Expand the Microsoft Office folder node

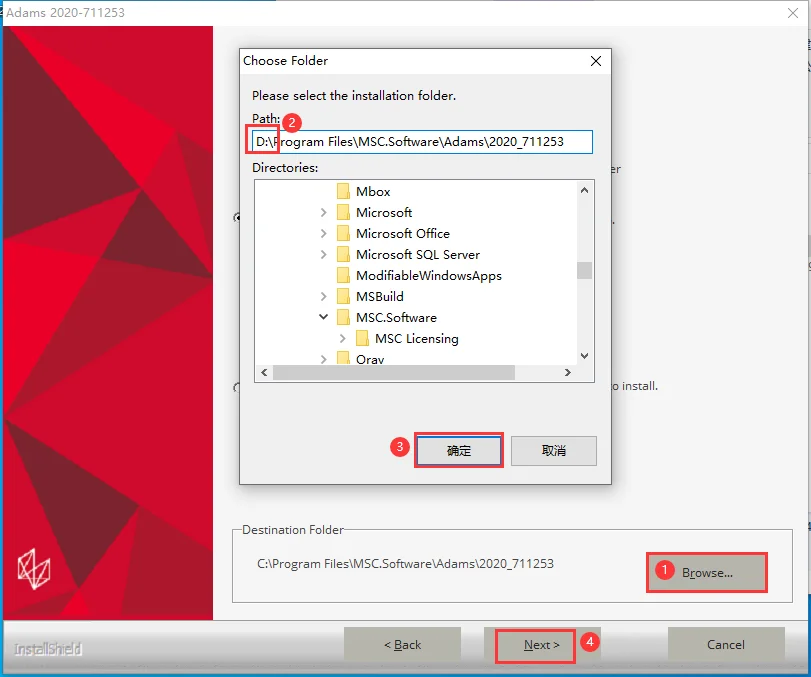click(x=324, y=233)
